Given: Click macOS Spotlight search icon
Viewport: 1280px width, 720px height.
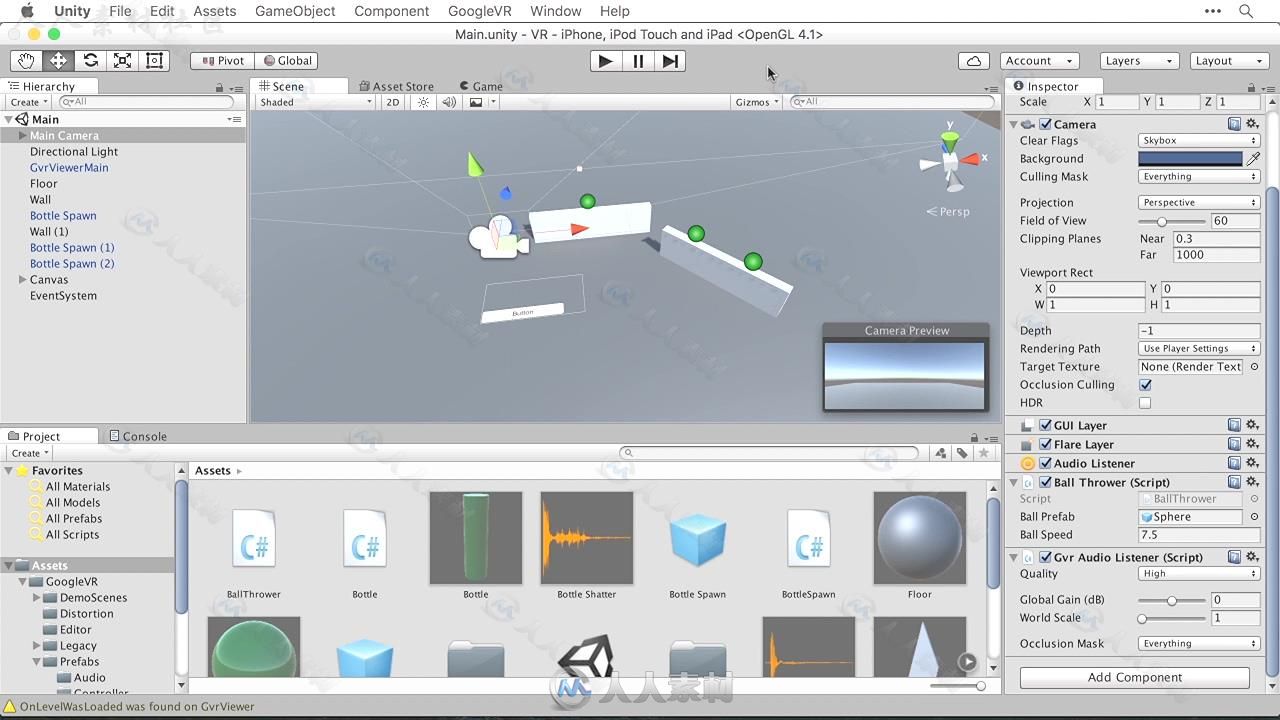Looking at the screenshot, I should coord(1246,11).
